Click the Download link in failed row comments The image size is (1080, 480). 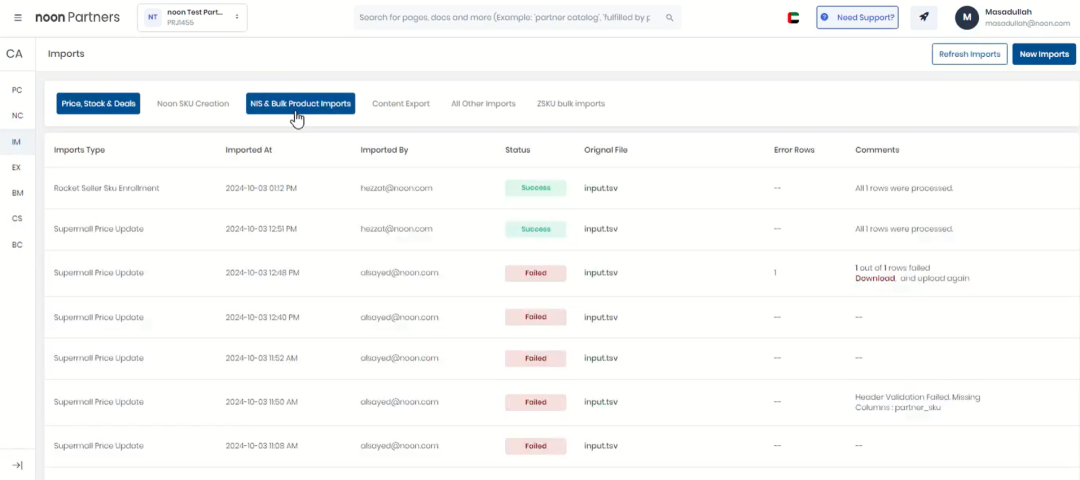tap(875, 278)
